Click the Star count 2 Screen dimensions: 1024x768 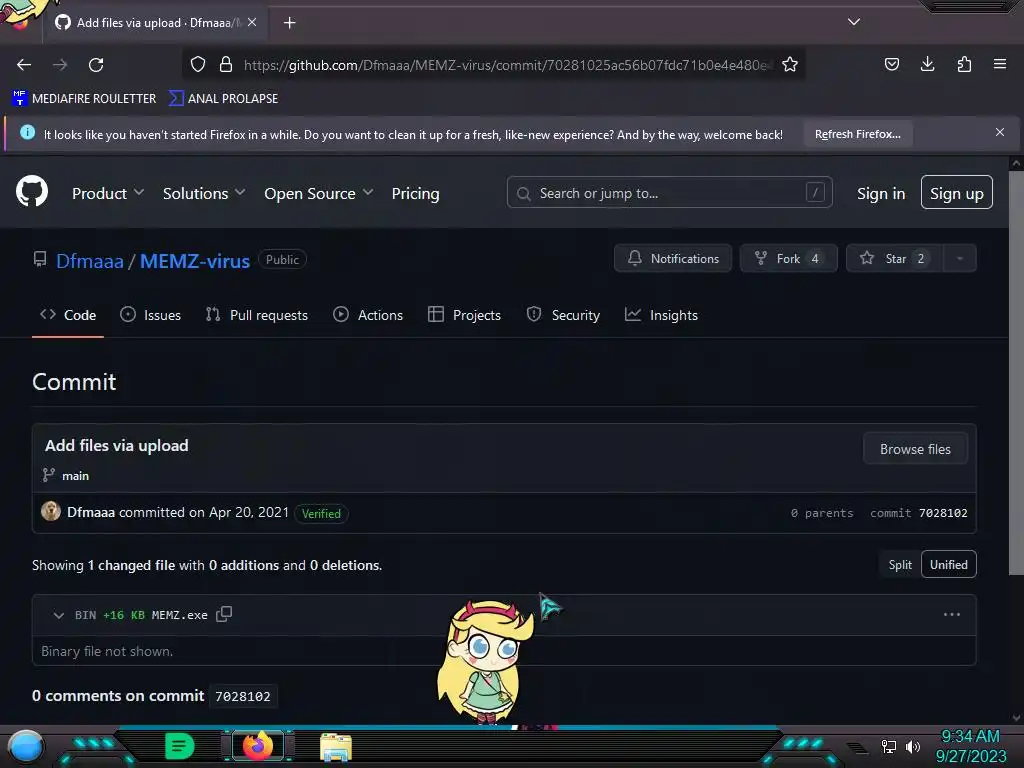point(921,259)
